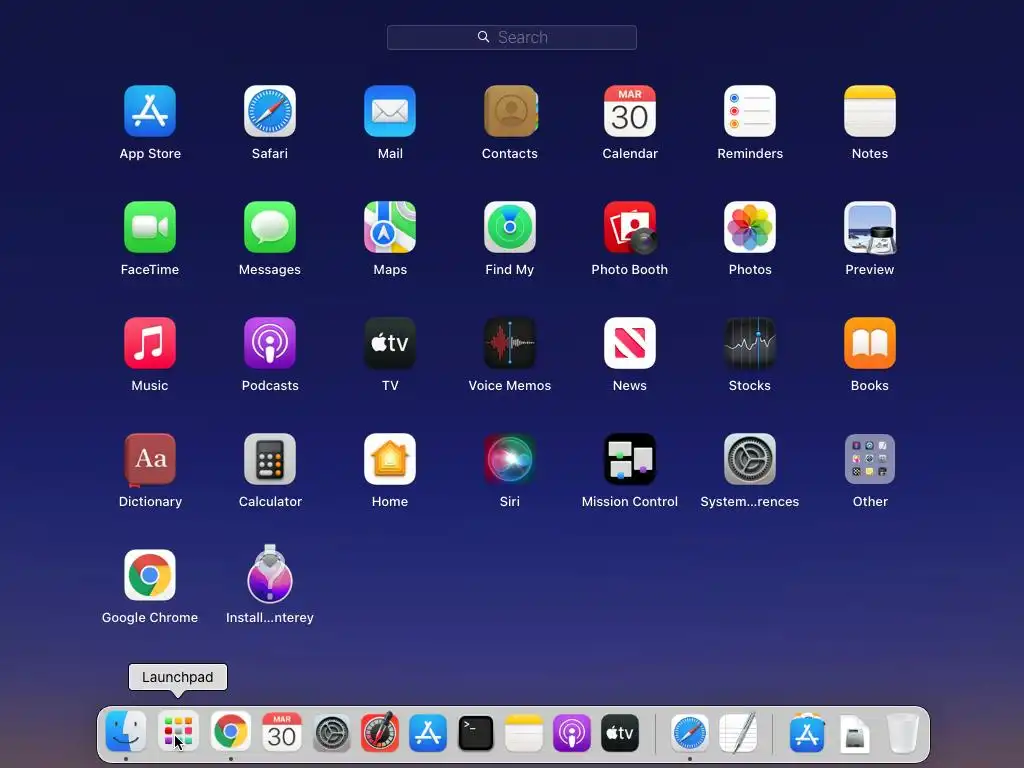The height and width of the screenshot is (768, 1024).
Task: Launch Google Chrome from Launchpad grid
Action: point(150,575)
